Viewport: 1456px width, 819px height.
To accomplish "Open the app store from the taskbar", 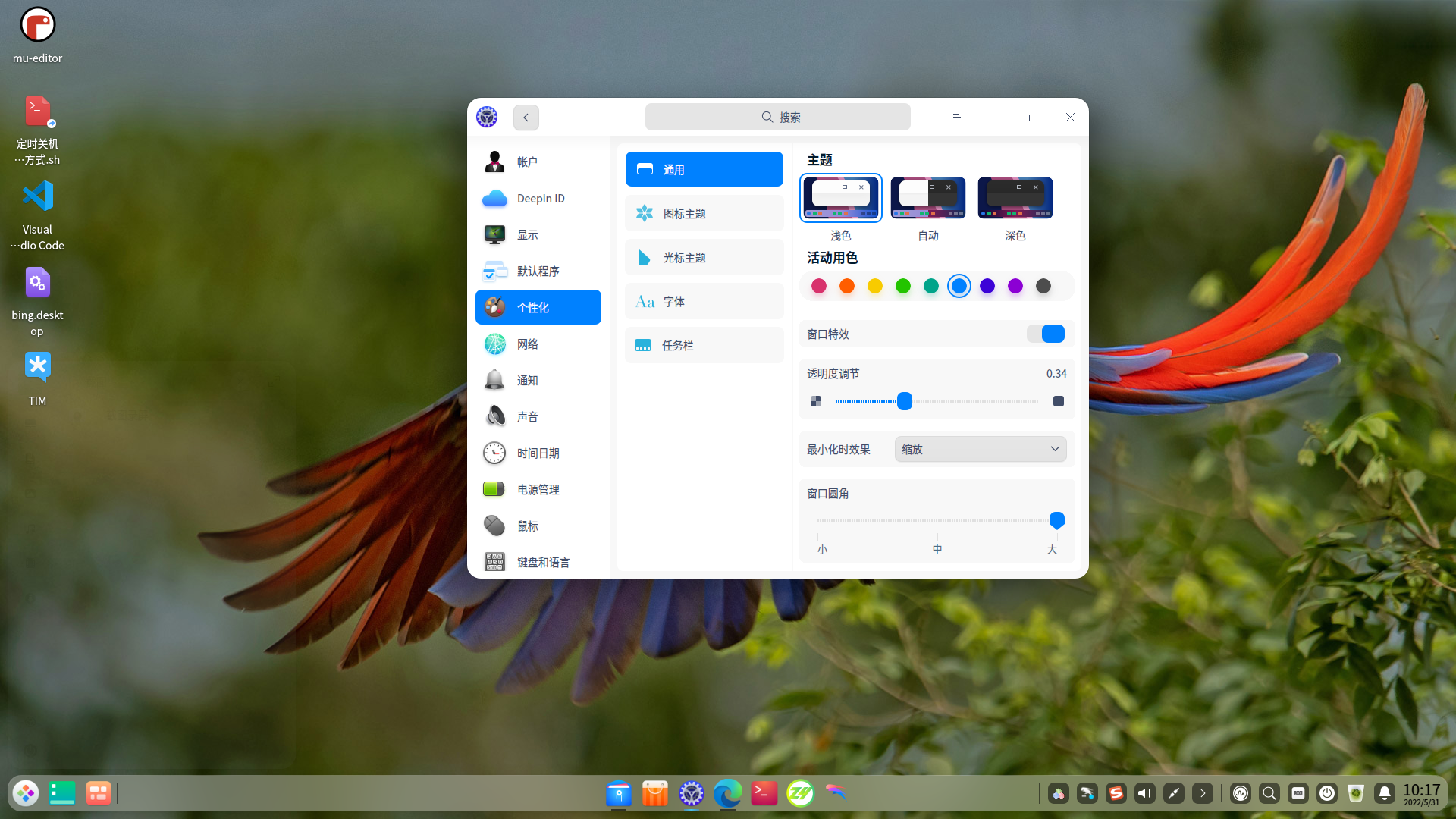I will click(654, 793).
